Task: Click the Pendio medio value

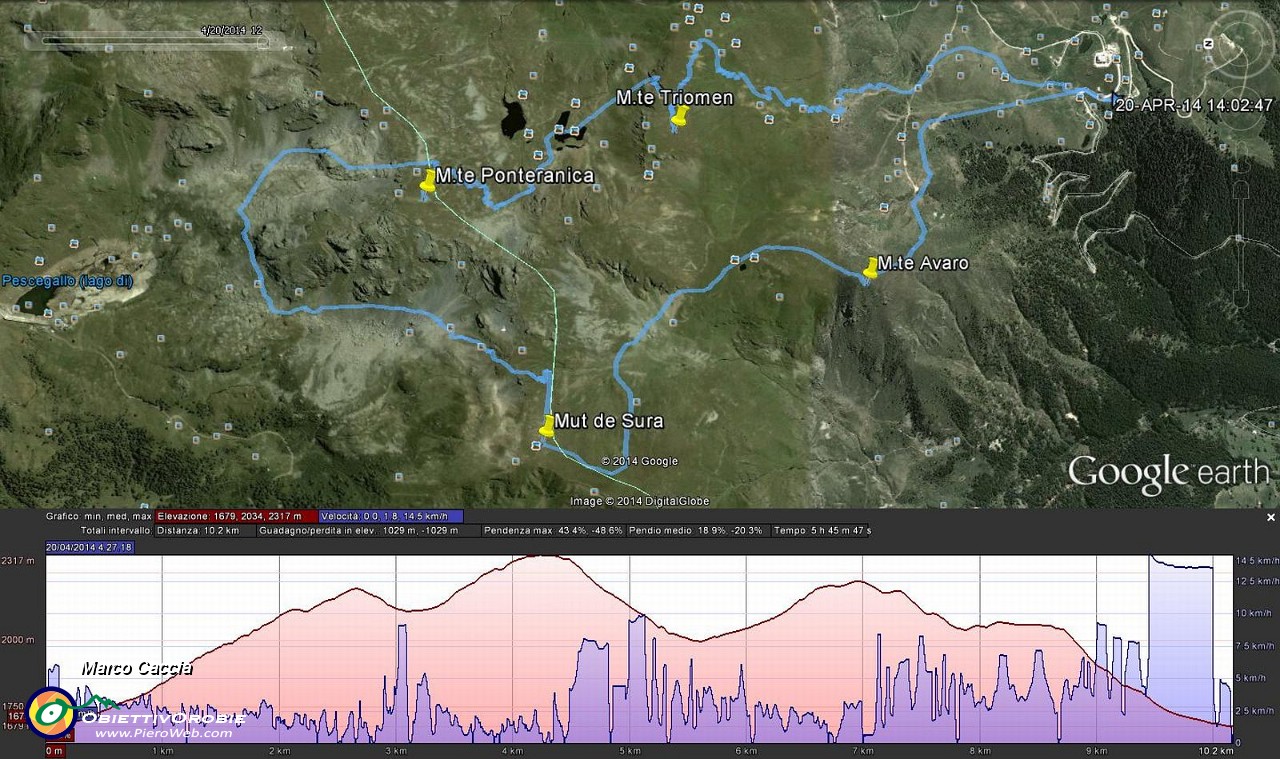Action: pos(696,530)
